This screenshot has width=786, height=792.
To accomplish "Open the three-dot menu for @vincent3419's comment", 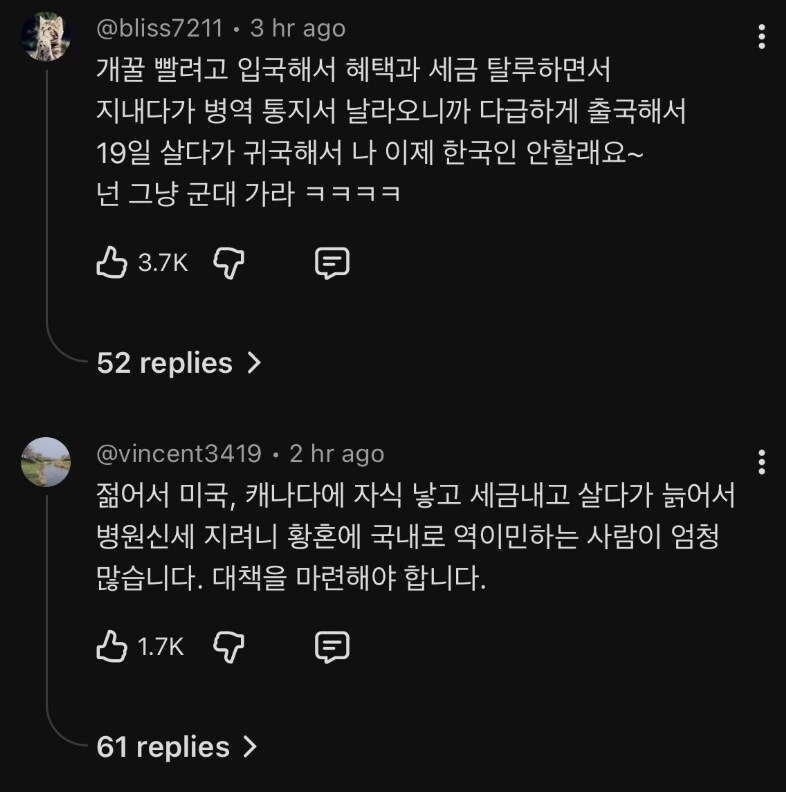I will [762, 462].
